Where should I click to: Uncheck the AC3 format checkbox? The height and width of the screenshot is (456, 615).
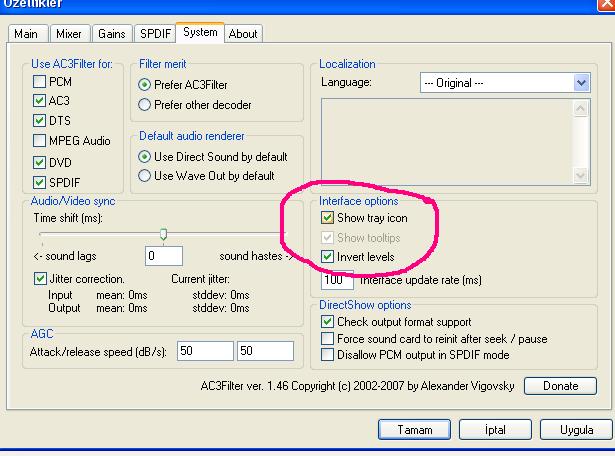(x=41, y=101)
